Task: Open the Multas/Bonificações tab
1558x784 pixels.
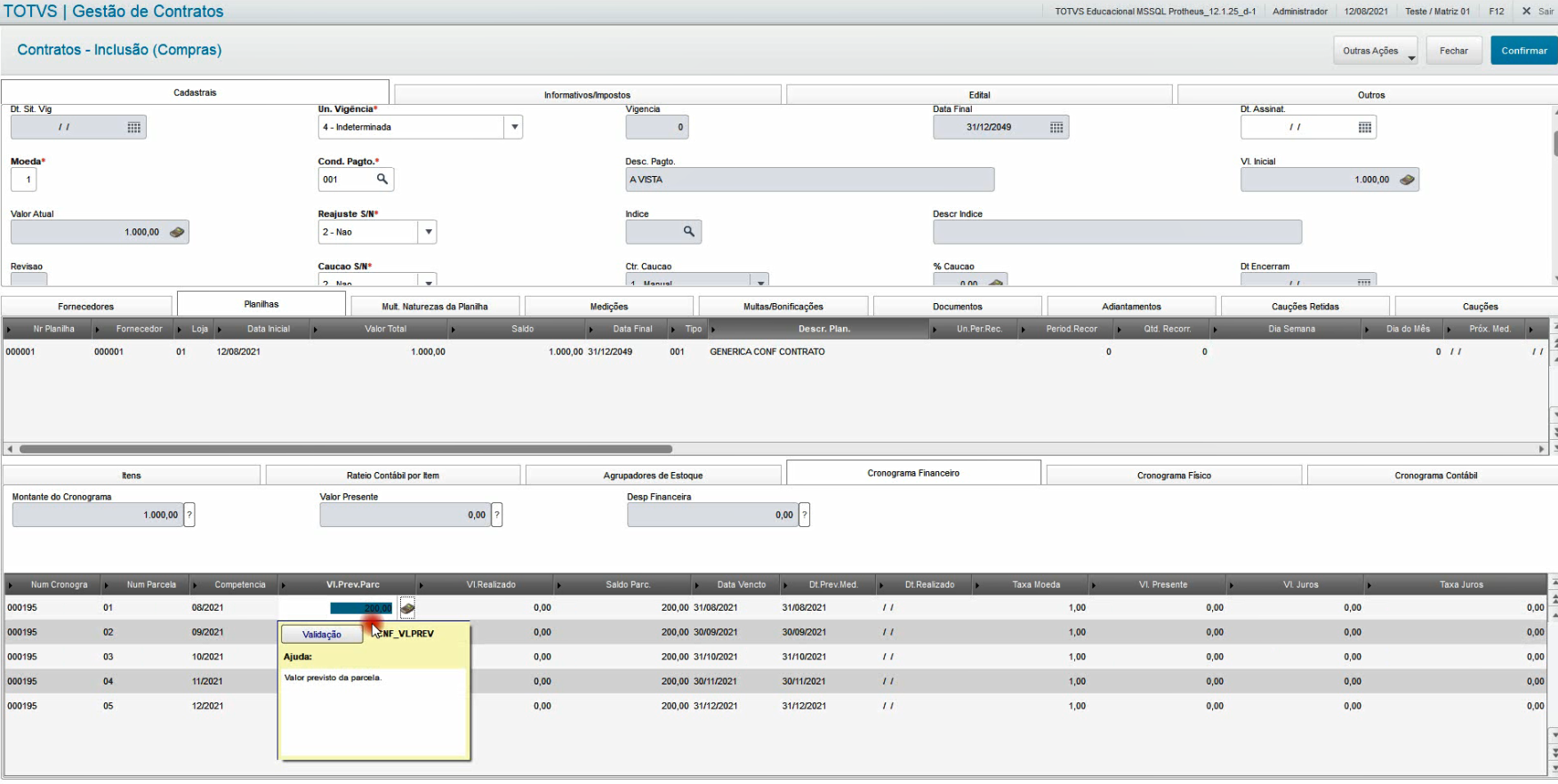Action: point(783,307)
